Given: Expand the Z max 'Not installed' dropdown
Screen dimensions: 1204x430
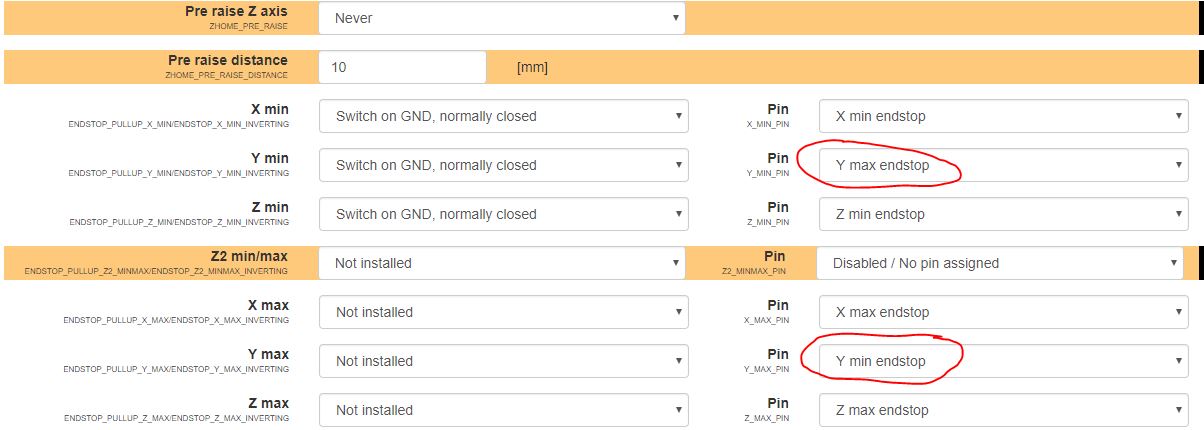Looking at the screenshot, I should click(503, 410).
